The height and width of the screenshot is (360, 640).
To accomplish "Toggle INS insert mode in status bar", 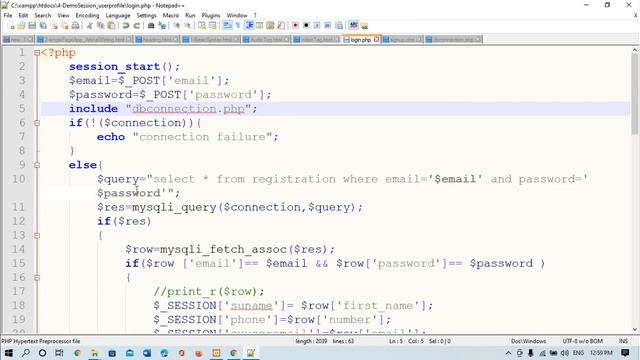I will tap(623, 341).
